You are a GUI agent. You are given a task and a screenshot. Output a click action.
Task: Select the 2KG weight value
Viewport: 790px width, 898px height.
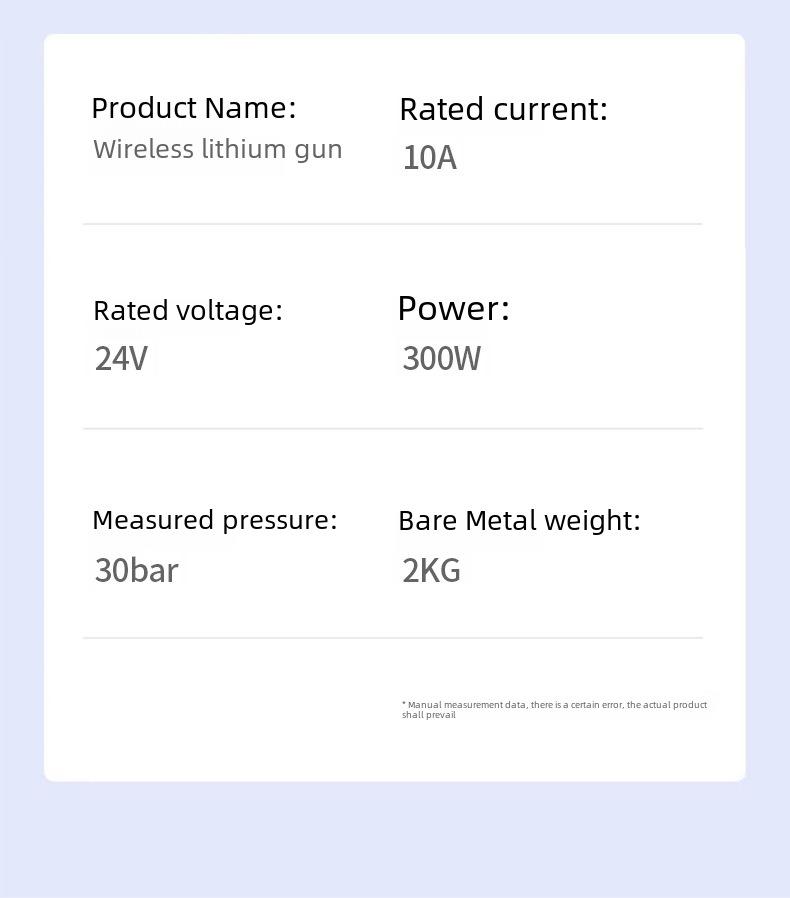pyautogui.click(x=431, y=570)
